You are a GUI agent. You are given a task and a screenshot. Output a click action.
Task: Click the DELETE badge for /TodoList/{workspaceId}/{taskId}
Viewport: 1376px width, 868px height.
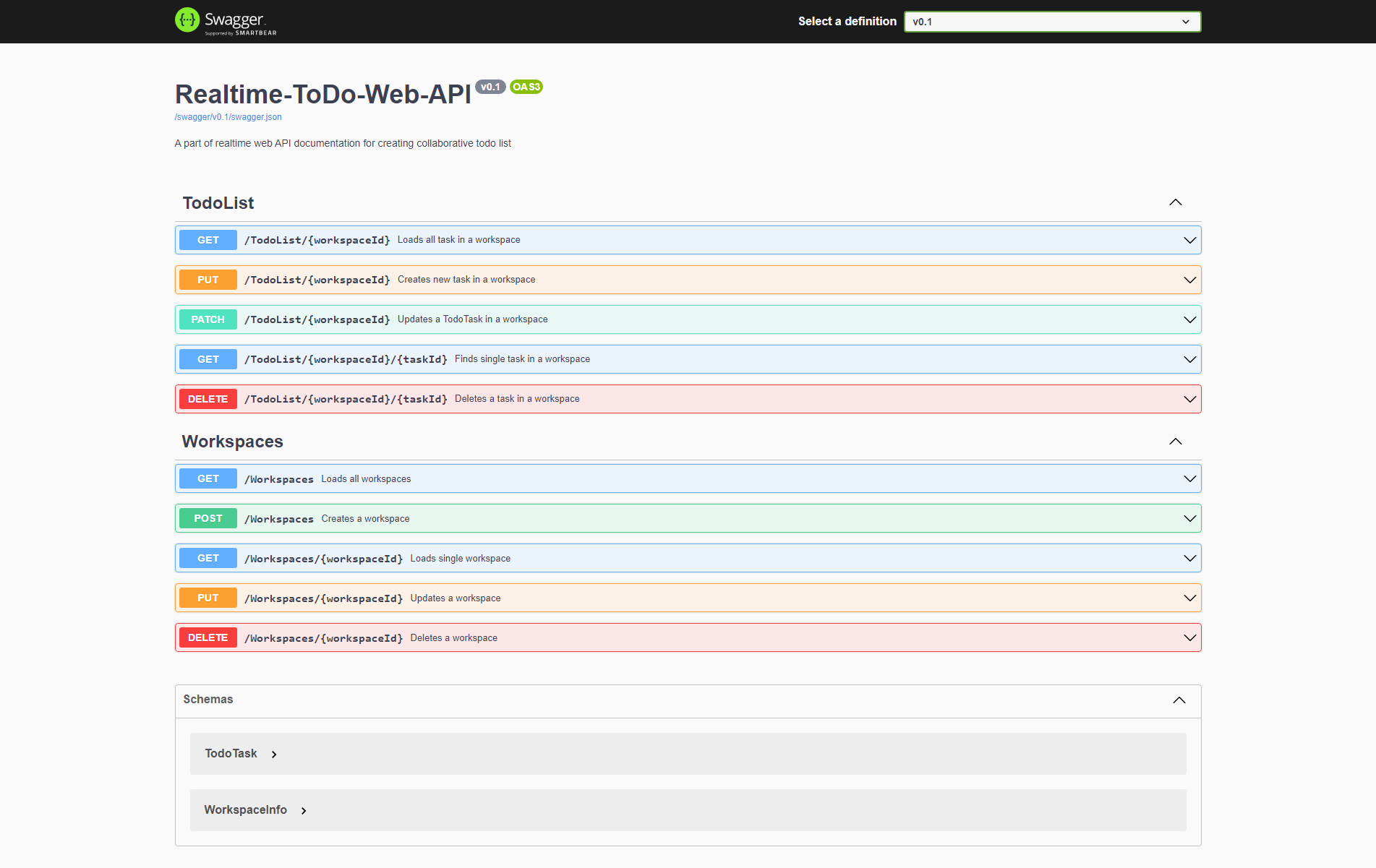pos(208,398)
